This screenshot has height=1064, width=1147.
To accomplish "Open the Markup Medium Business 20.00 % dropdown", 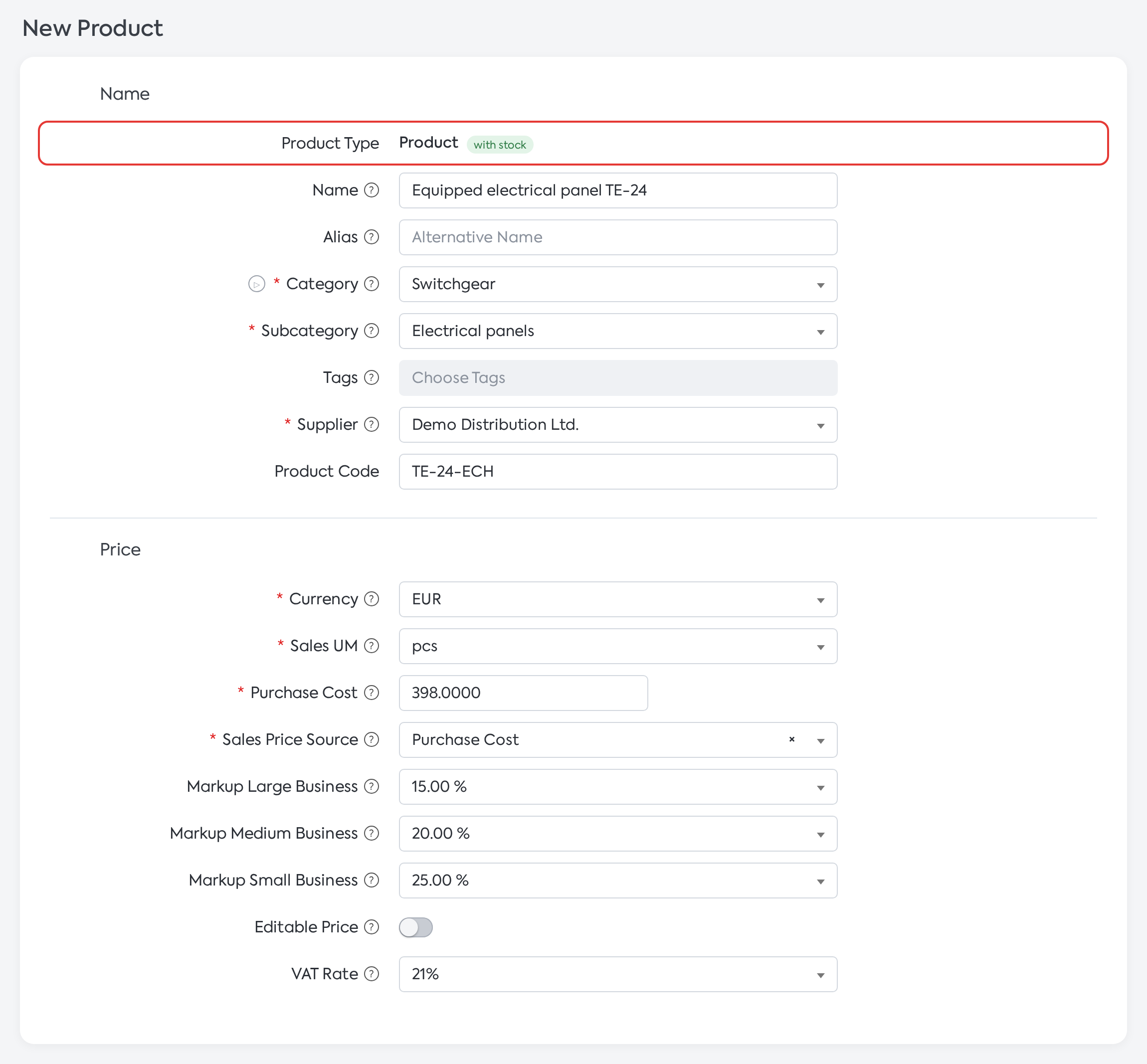I will click(618, 834).
